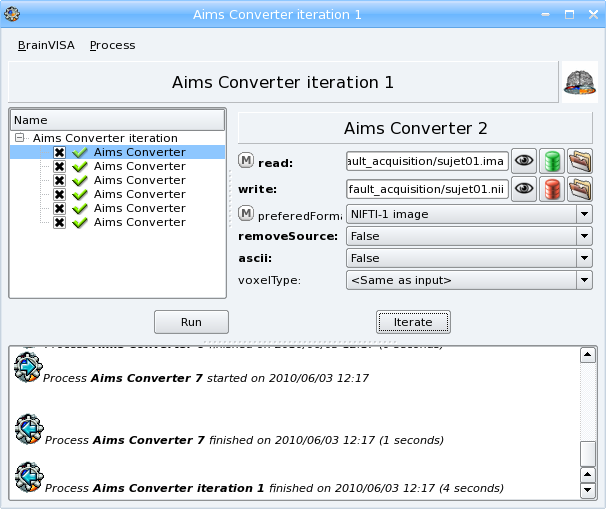Open the Process menu

112,45
